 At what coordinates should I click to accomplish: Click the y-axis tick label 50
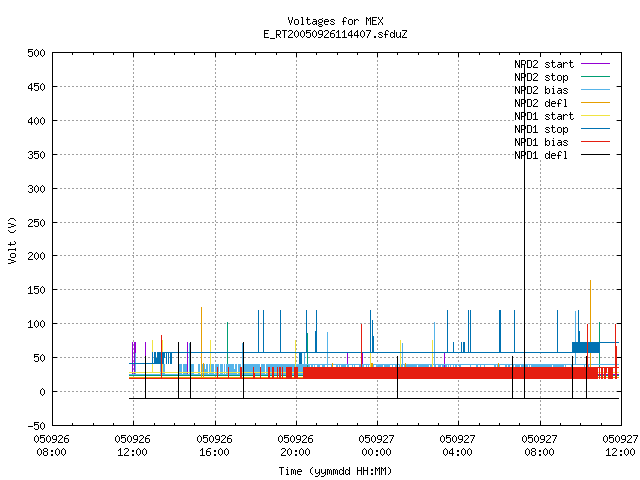coord(39,358)
